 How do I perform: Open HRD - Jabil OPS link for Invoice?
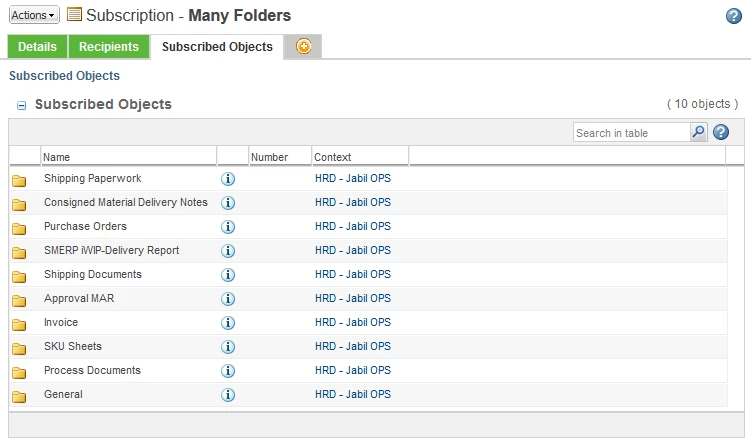pyautogui.click(x=353, y=322)
